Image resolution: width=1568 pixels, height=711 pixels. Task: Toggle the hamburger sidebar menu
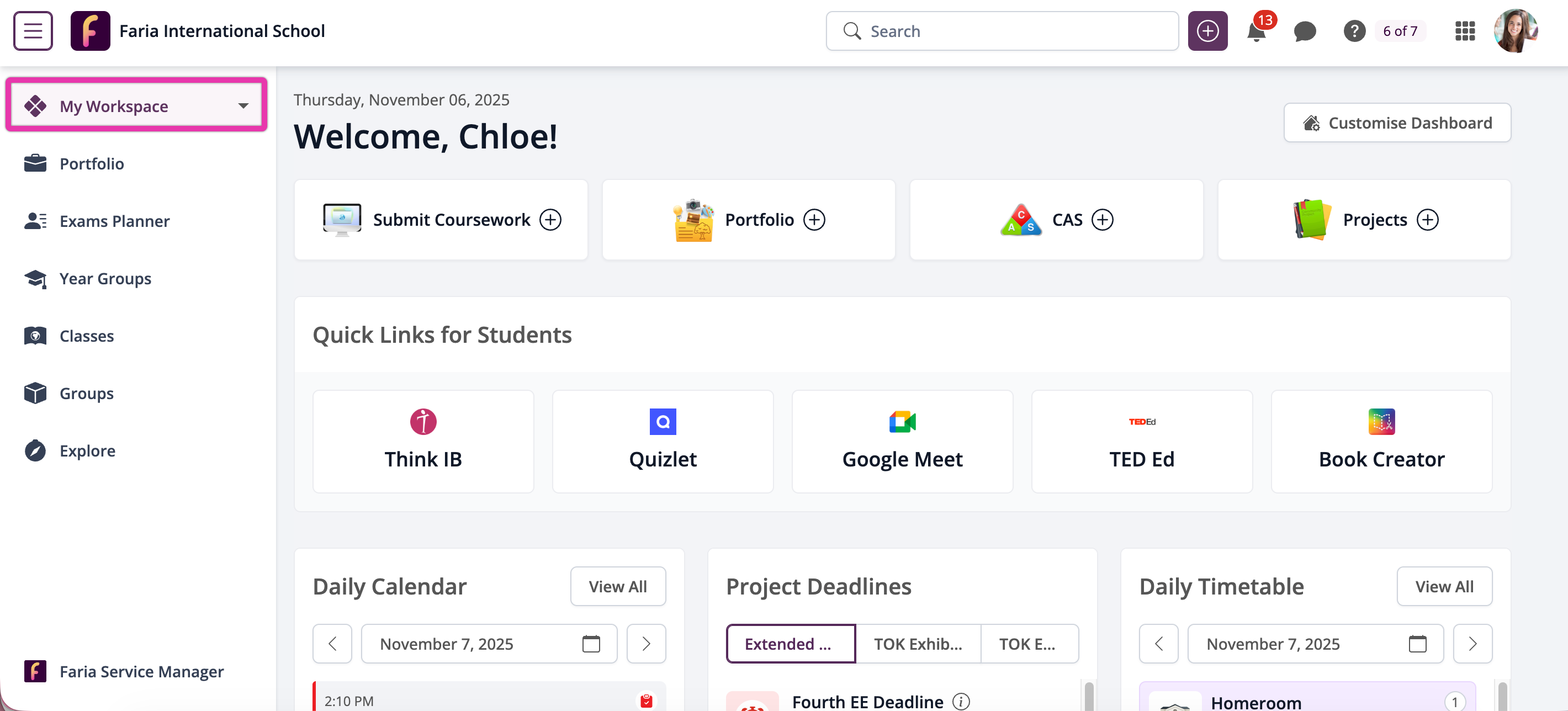tap(33, 31)
